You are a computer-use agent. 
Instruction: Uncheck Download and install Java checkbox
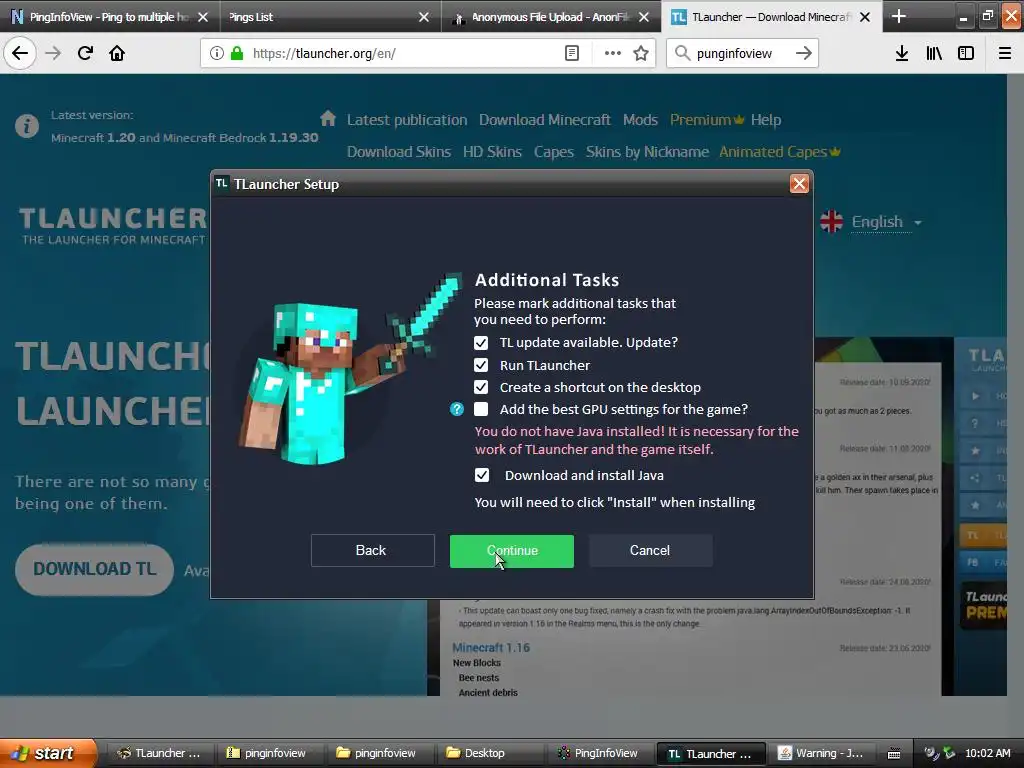point(481,475)
